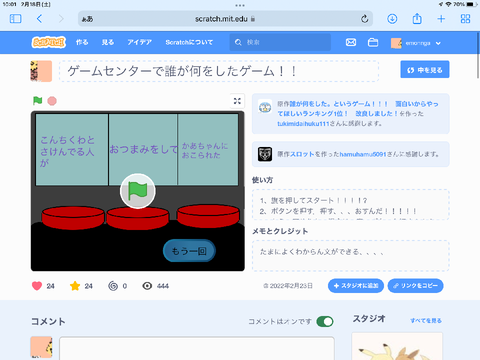Open スロット original project link
This screenshot has height=360, width=480.
tap(302, 154)
